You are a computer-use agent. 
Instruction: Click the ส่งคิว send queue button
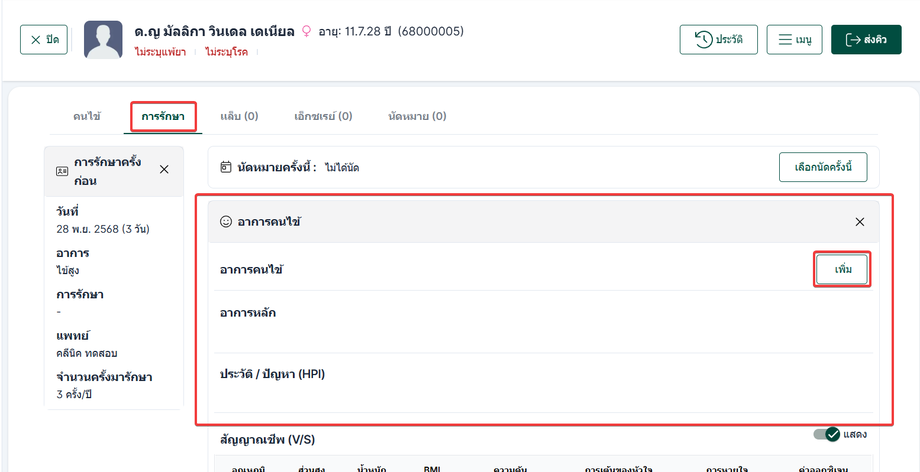(x=866, y=39)
